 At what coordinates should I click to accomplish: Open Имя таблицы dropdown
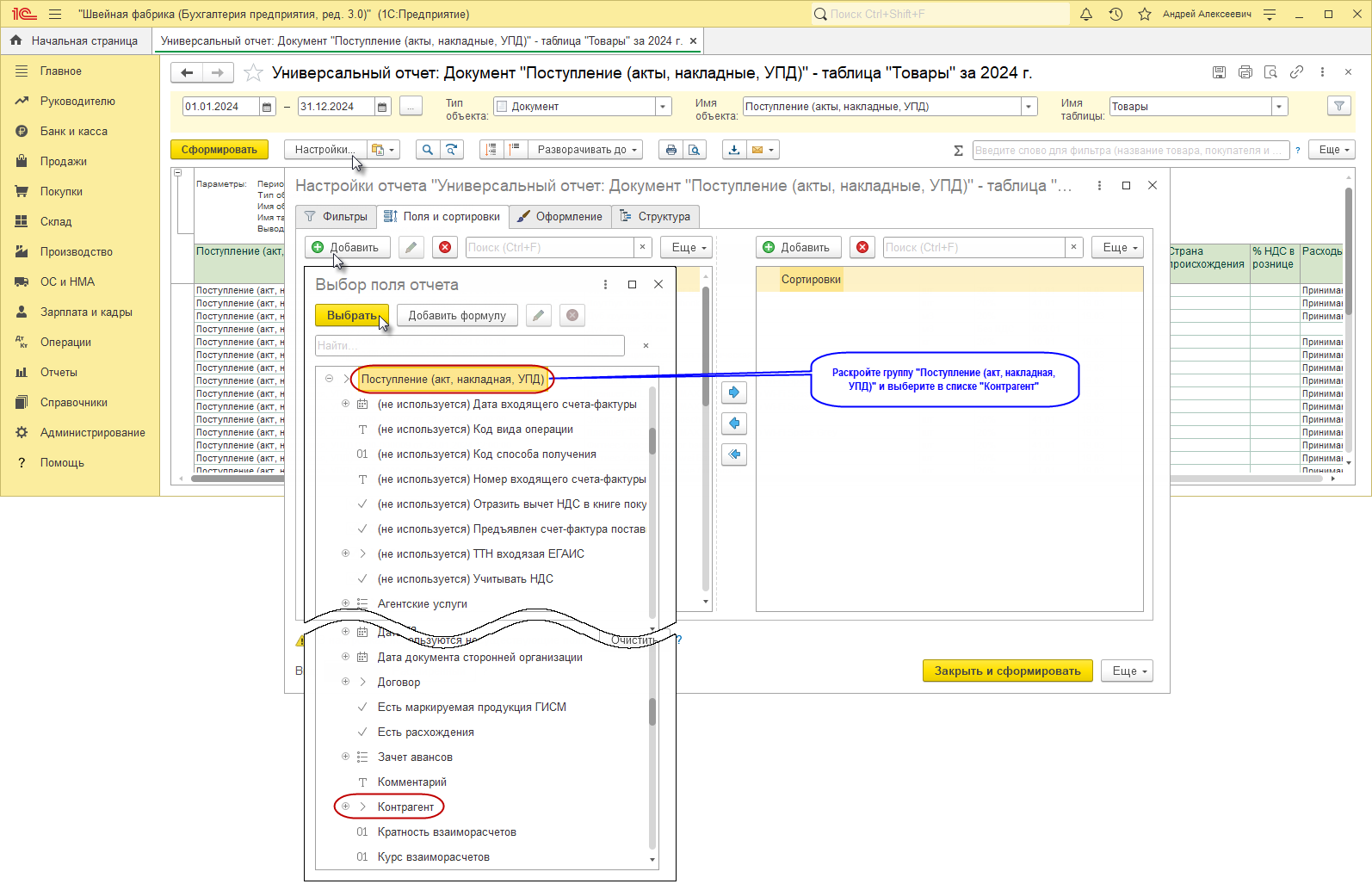click(1280, 107)
